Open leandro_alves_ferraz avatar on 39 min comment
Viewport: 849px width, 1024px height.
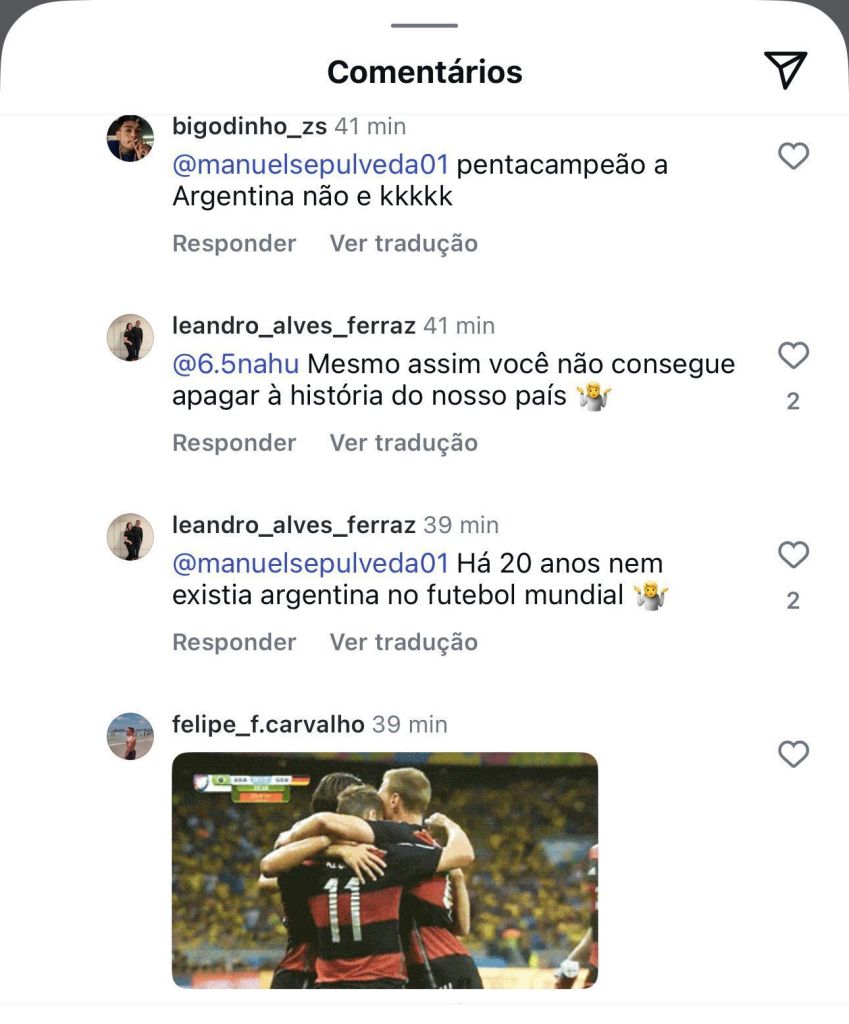click(130, 536)
